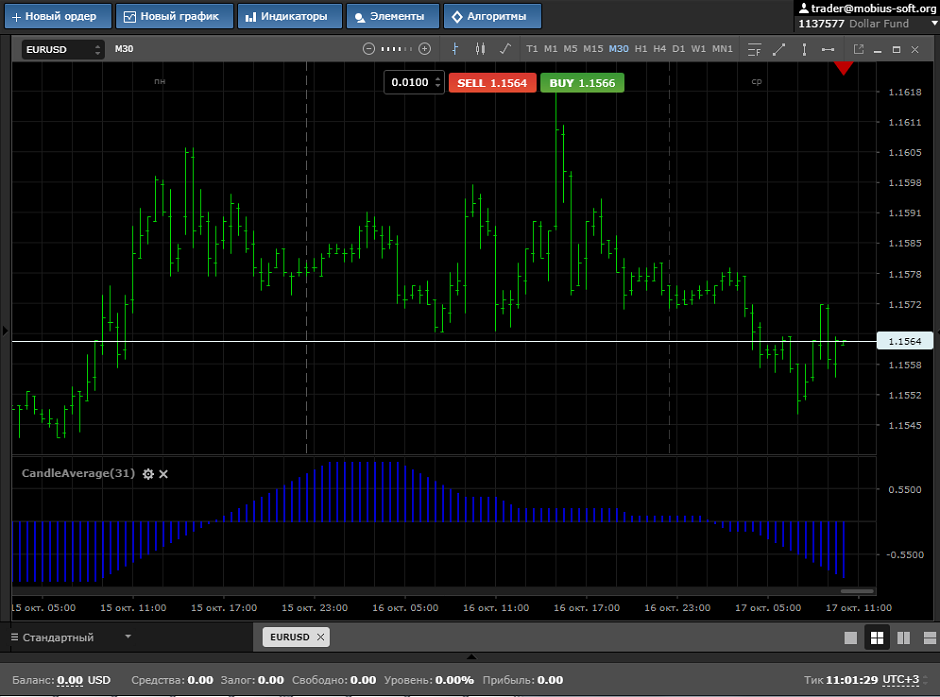Click the Средства: 0.00 status entry
The image size is (940, 697).
tap(172, 680)
